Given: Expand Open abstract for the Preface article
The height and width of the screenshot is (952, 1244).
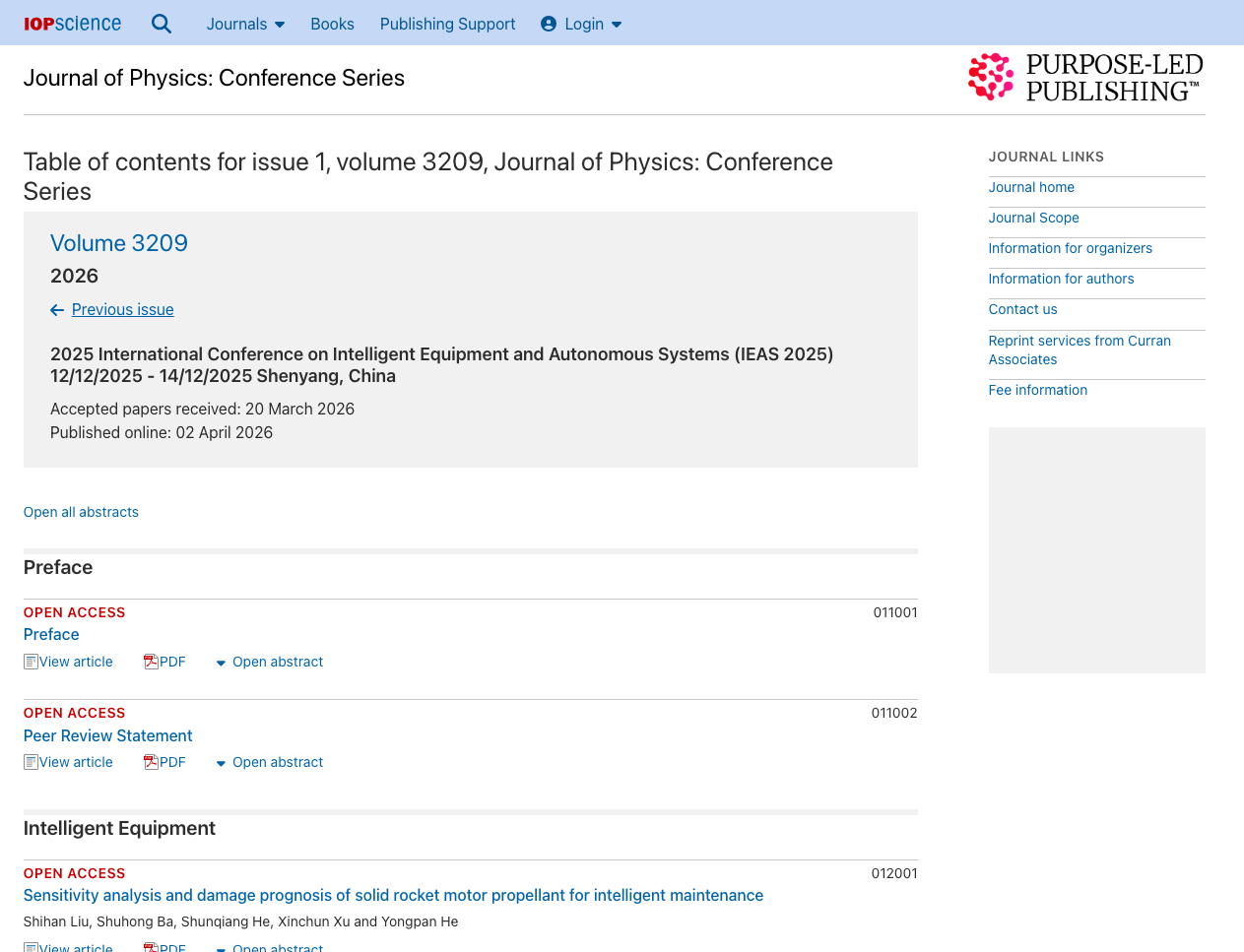Looking at the screenshot, I should [270, 662].
